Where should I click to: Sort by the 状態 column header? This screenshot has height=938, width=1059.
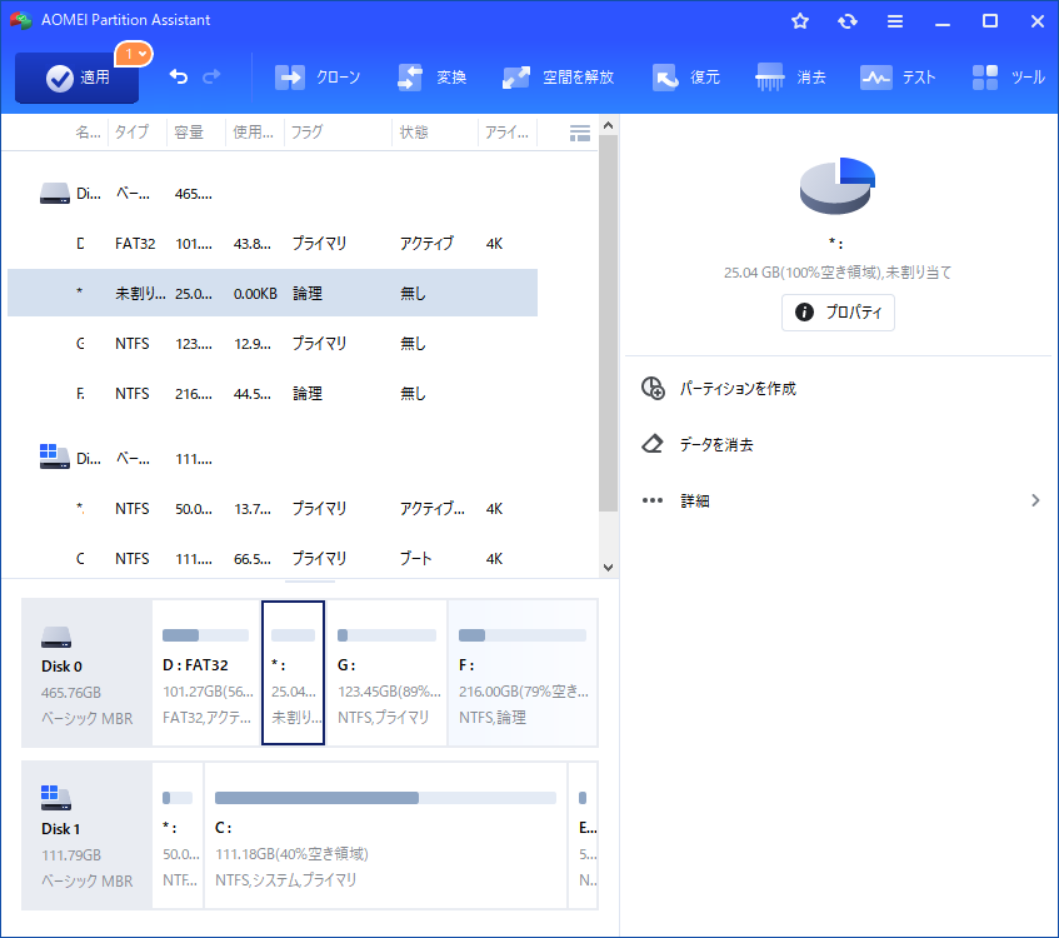pos(414,132)
